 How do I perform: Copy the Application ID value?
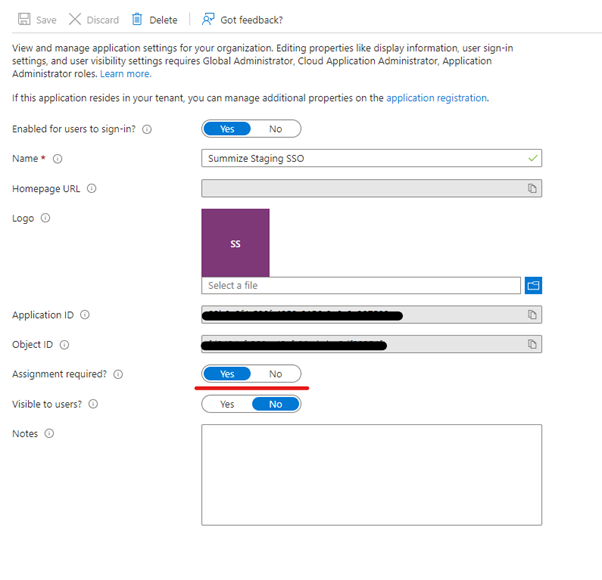click(x=533, y=315)
